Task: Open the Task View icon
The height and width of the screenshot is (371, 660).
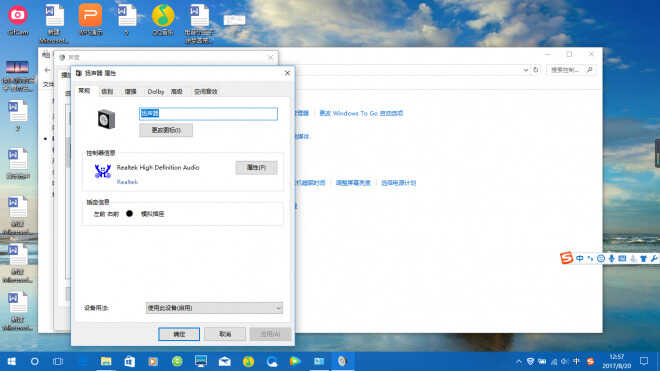Action: click(x=58, y=361)
